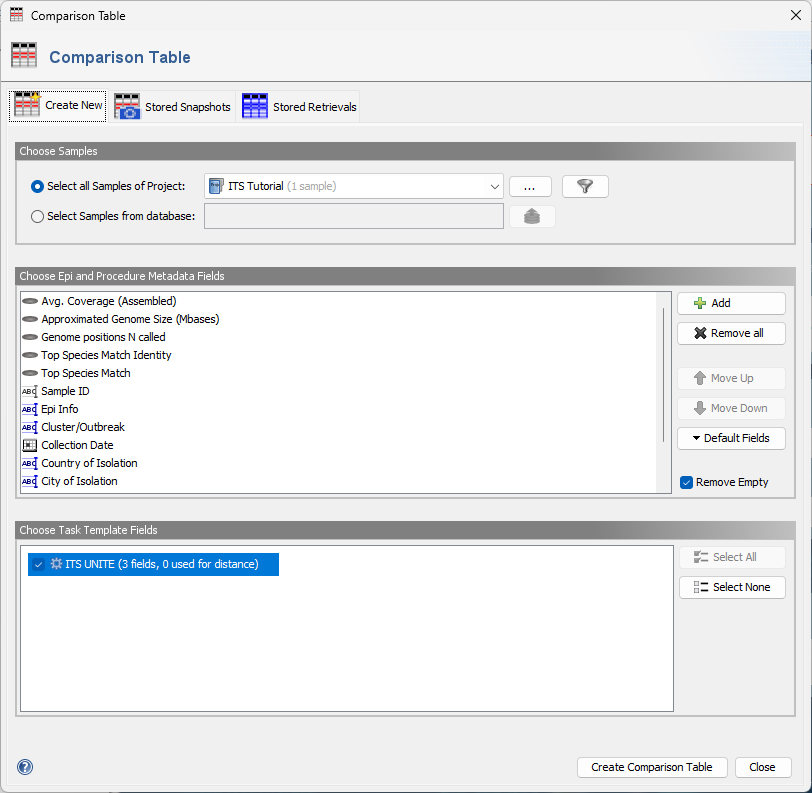Click the gear icon on the ITS UNITE entry
This screenshot has height=793, width=812.
(55, 564)
